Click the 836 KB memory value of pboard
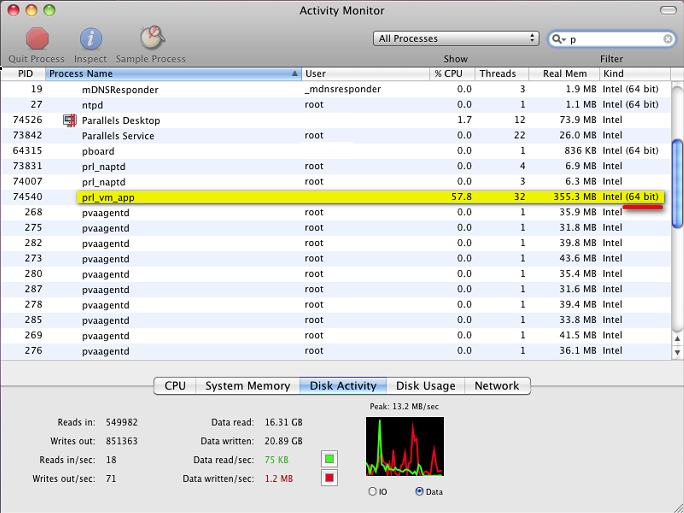The image size is (684, 513). pyautogui.click(x=580, y=150)
